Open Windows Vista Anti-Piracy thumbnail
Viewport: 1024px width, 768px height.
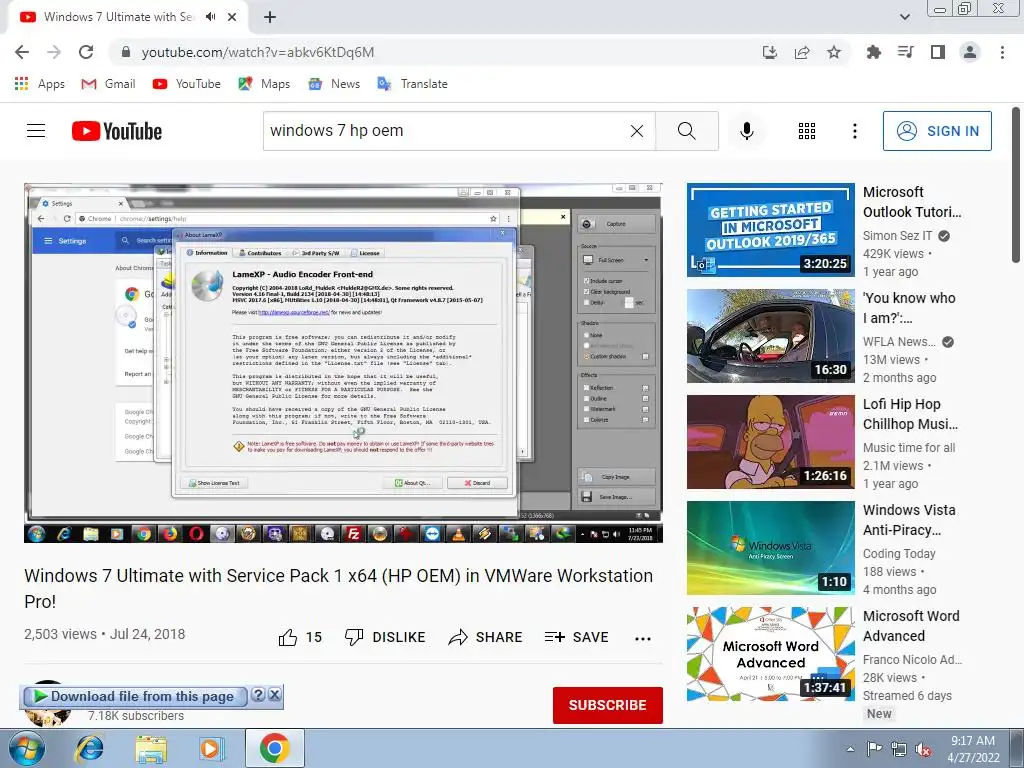coord(771,548)
